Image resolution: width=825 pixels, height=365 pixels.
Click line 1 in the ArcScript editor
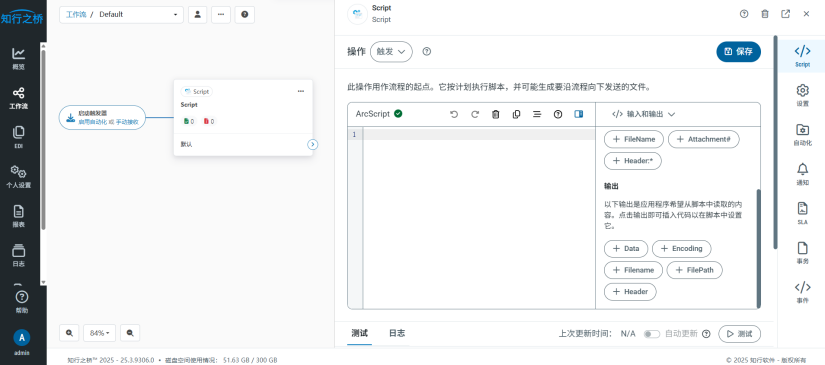coord(479,135)
